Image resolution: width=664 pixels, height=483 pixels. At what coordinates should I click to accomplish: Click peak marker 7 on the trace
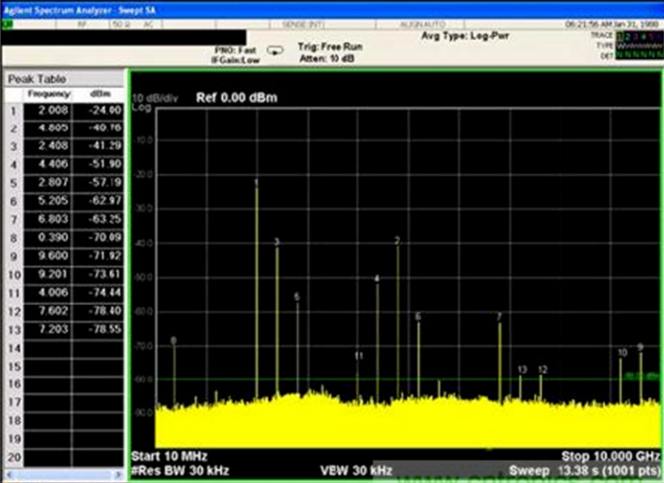click(499, 317)
